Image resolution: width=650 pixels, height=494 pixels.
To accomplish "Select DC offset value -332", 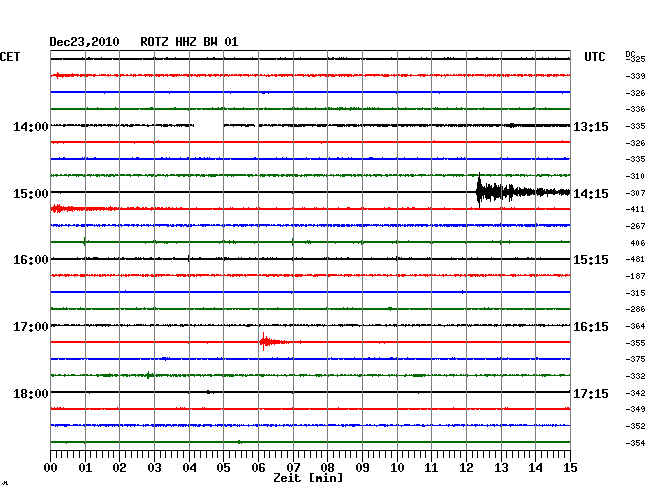I will click(635, 376).
